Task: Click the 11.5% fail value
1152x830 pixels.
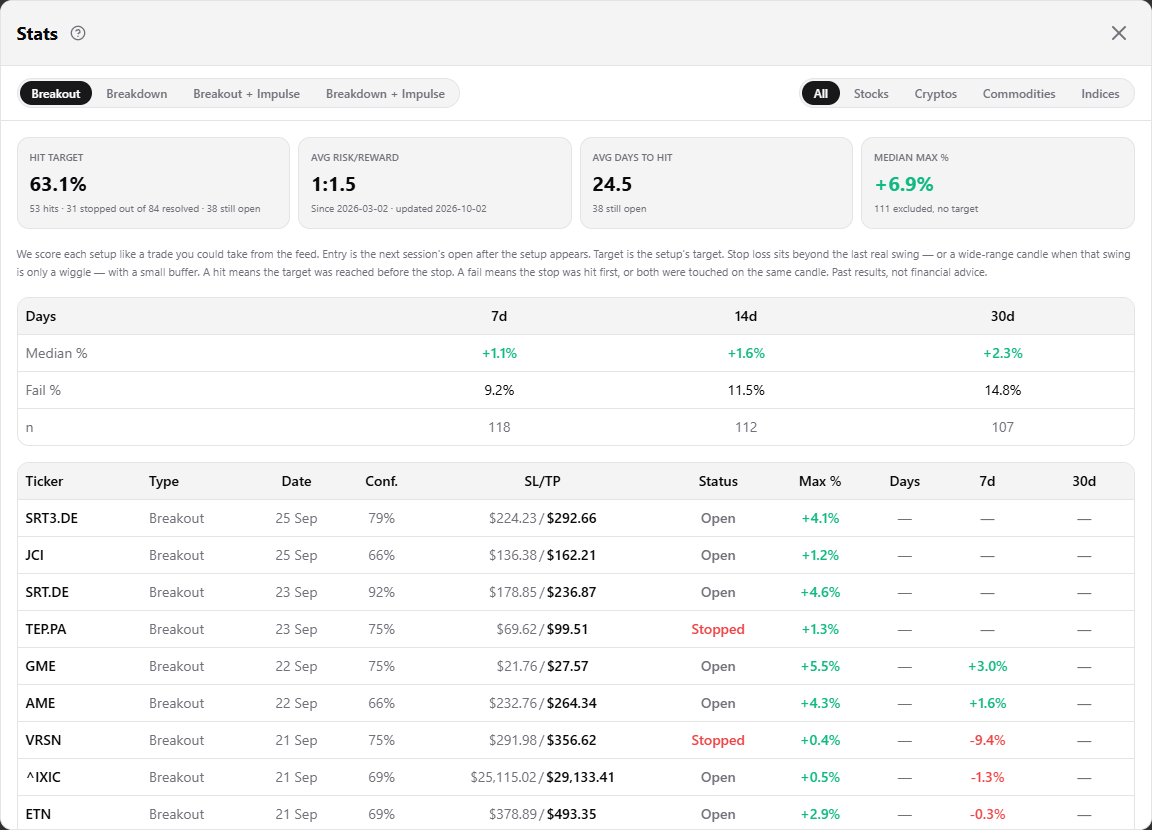Action: coord(746,390)
